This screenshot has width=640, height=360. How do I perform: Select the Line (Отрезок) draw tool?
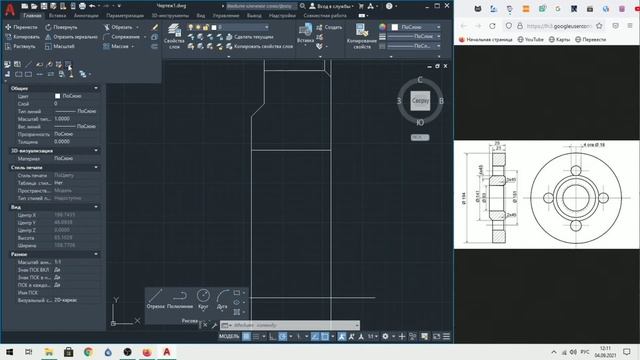coord(155,299)
